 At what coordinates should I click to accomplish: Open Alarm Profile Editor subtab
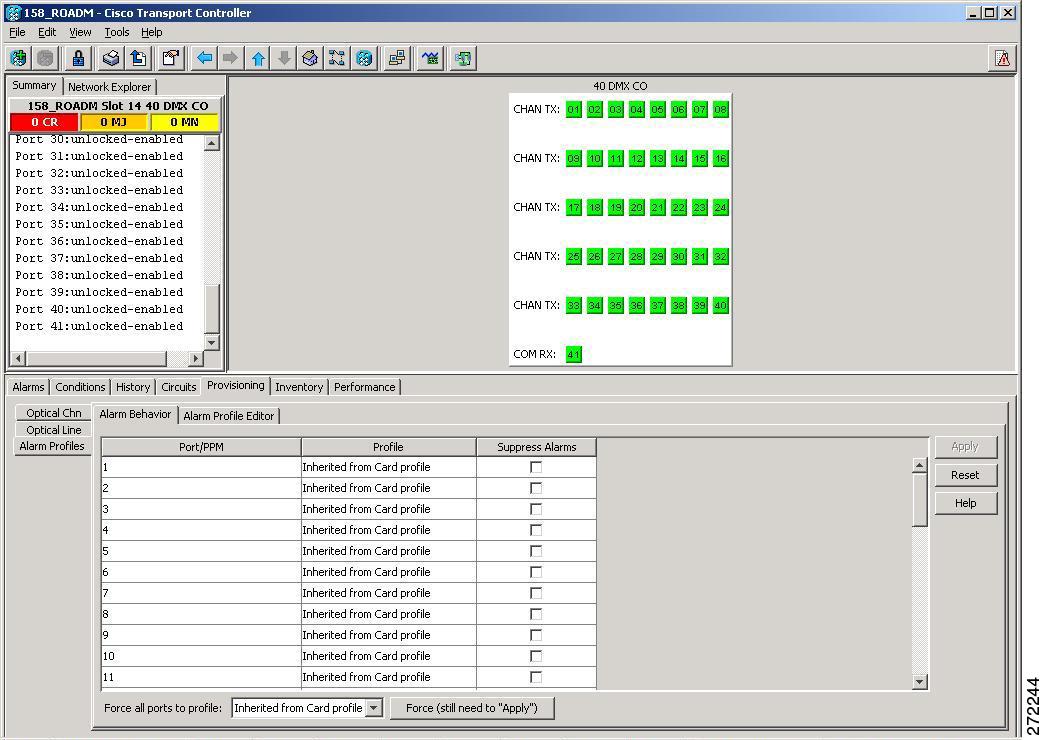(x=229, y=416)
